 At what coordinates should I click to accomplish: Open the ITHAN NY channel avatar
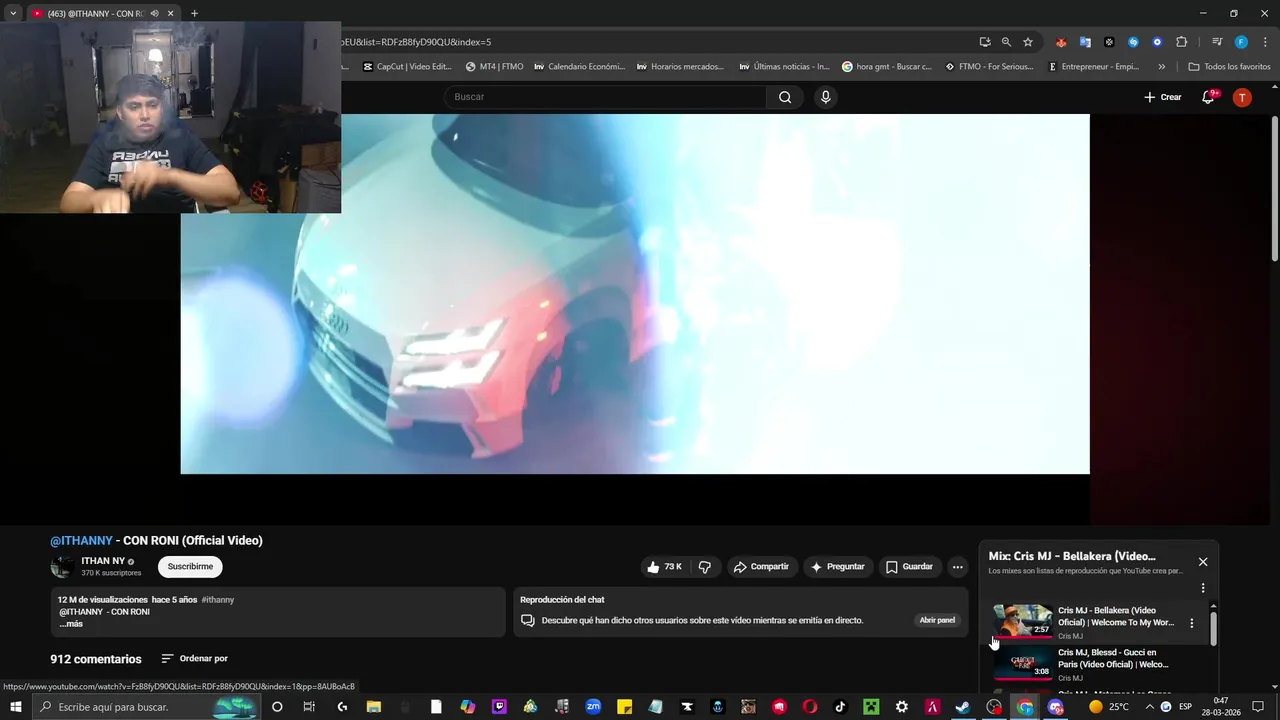click(x=62, y=567)
